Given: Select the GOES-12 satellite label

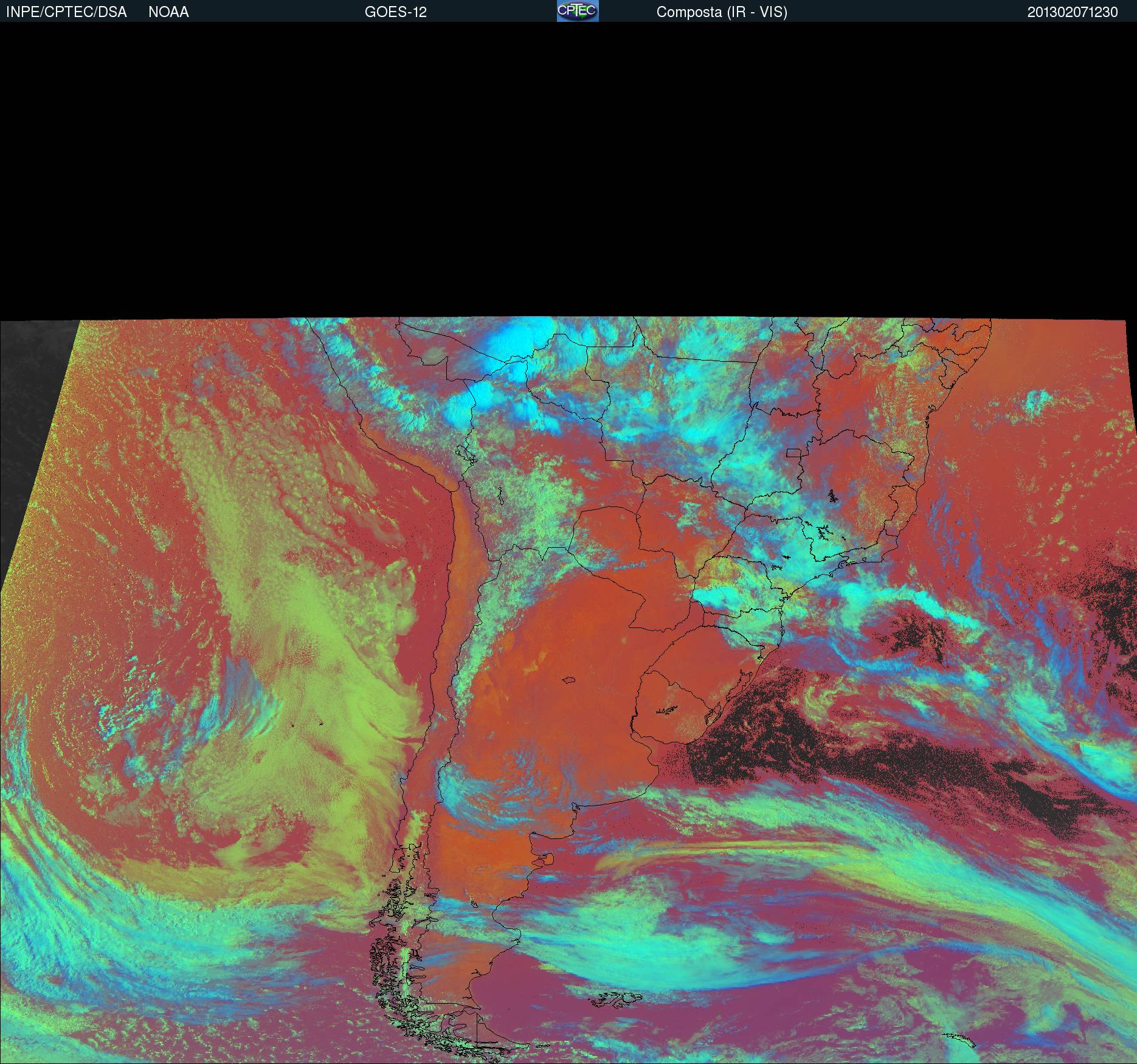Looking at the screenshot, I should [x=396, y=12].
